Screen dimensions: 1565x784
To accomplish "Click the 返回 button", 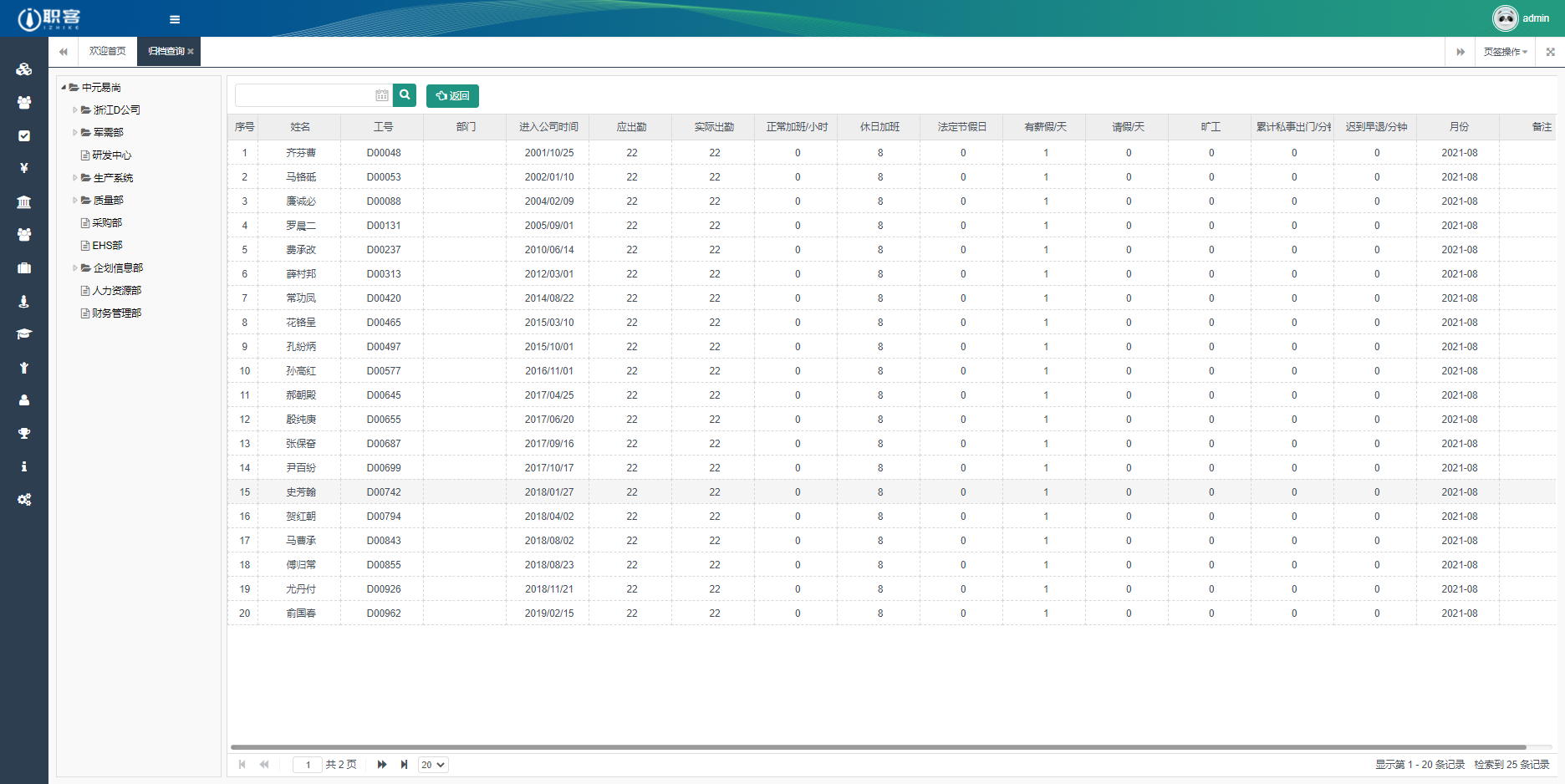I will tap(452, 95).
